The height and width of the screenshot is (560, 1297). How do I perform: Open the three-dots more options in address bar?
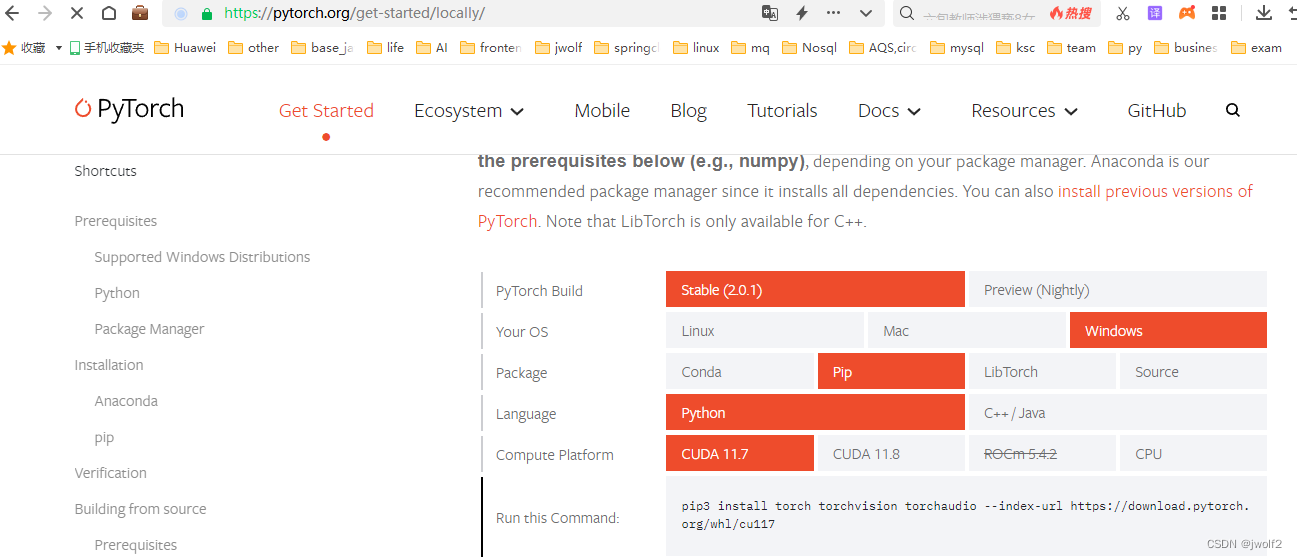834,13
